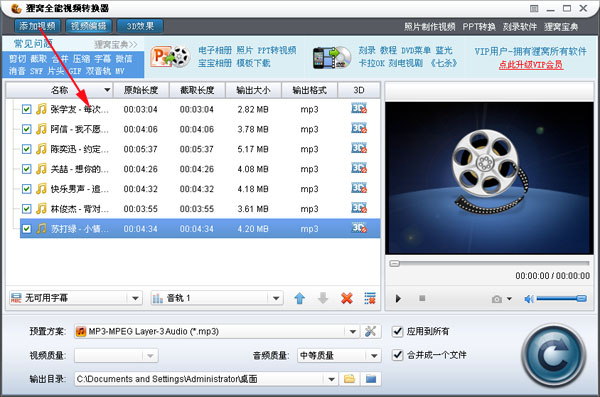Toggle the 合并成一个文件 checkbox

coord(398,355)
